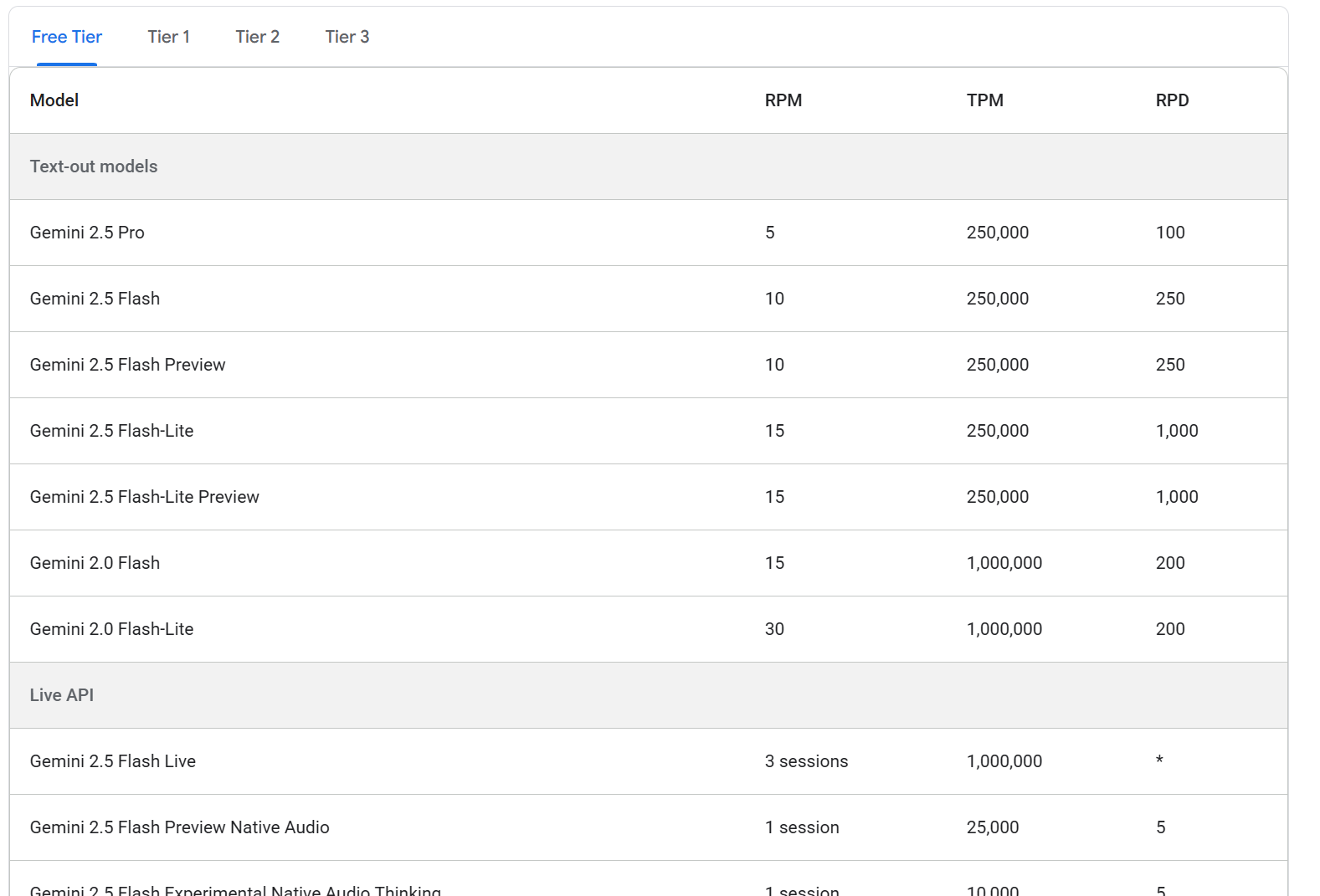The height and width of the screenshot is (896, 1320).
Task: Select the RPM value 5 for Gemini 2.5 Pro
Action: pos(770,233)
